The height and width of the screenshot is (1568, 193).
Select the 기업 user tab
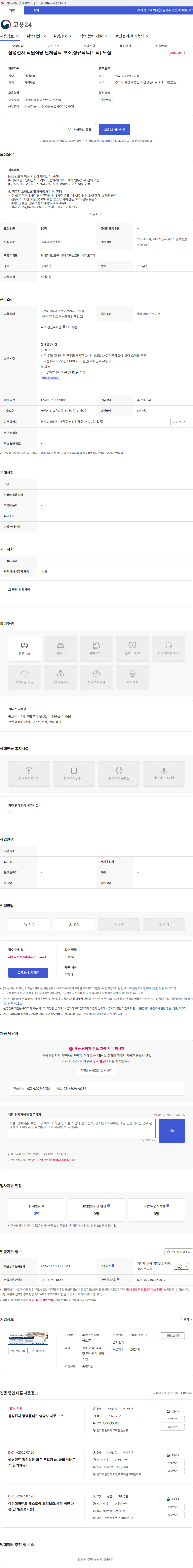(x=36, y=10)
